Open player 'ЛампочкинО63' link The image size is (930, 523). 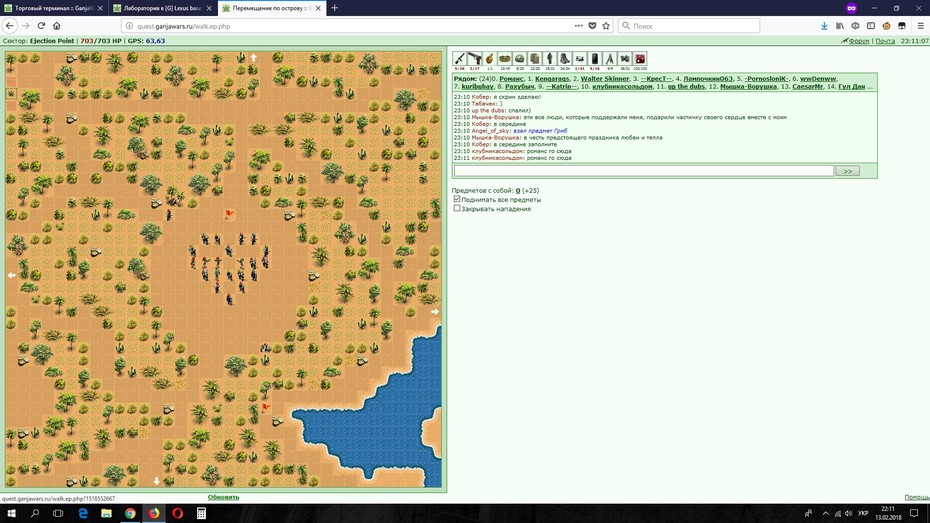(x=708, y=78)
